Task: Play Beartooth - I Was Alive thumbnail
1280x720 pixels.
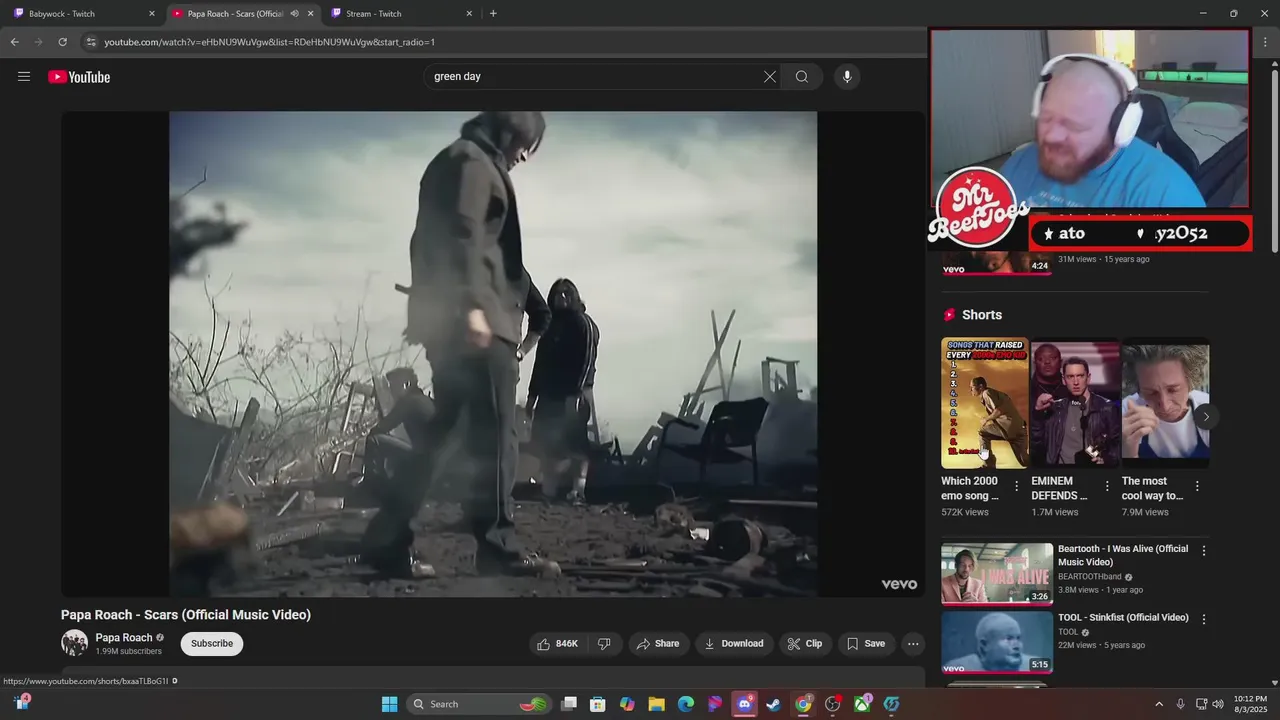Action: (x=997, y=574)
